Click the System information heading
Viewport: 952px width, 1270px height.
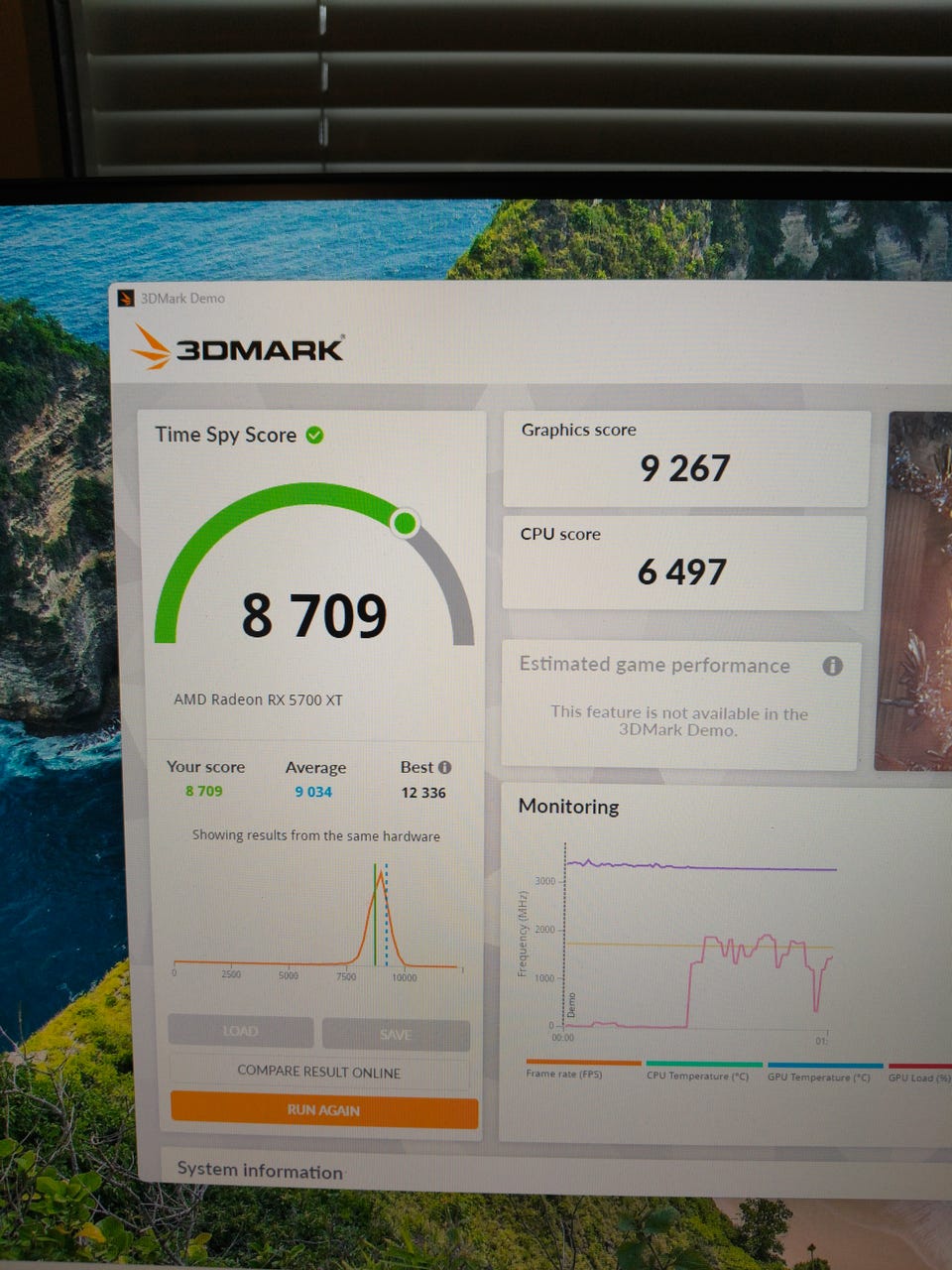coord(260,1171)
